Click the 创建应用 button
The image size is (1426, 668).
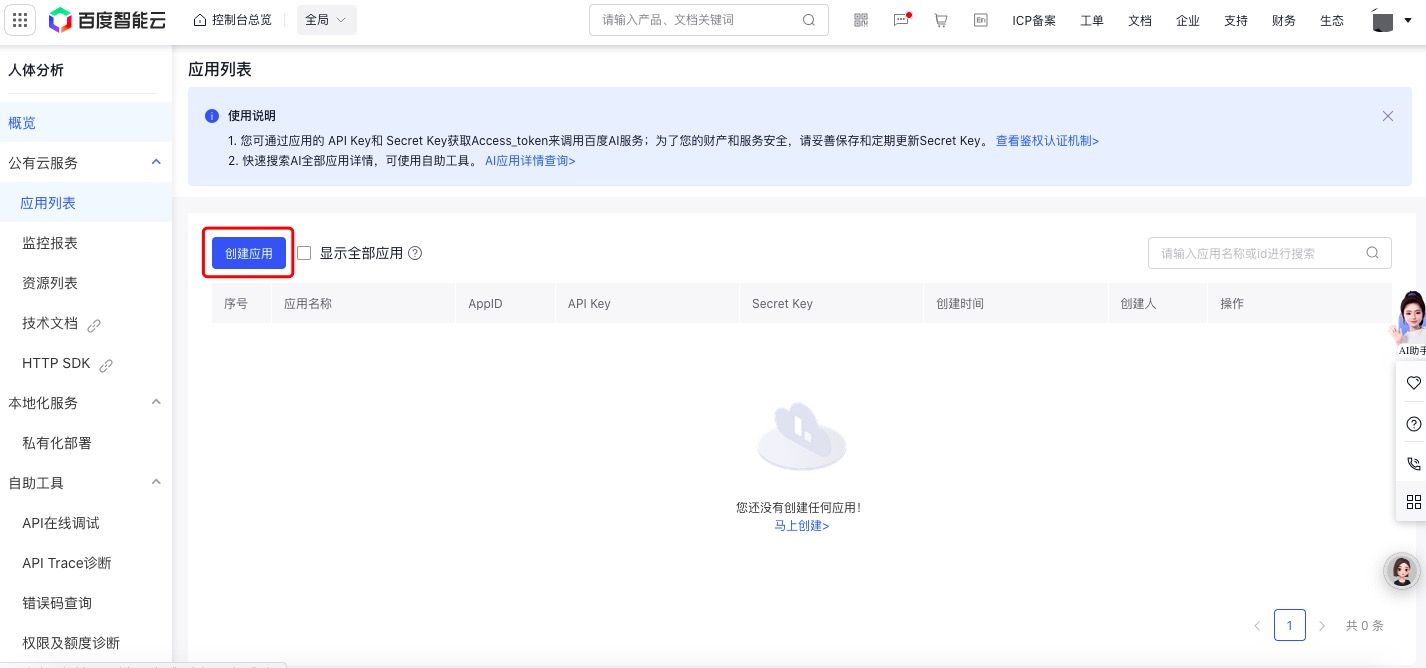247,253
